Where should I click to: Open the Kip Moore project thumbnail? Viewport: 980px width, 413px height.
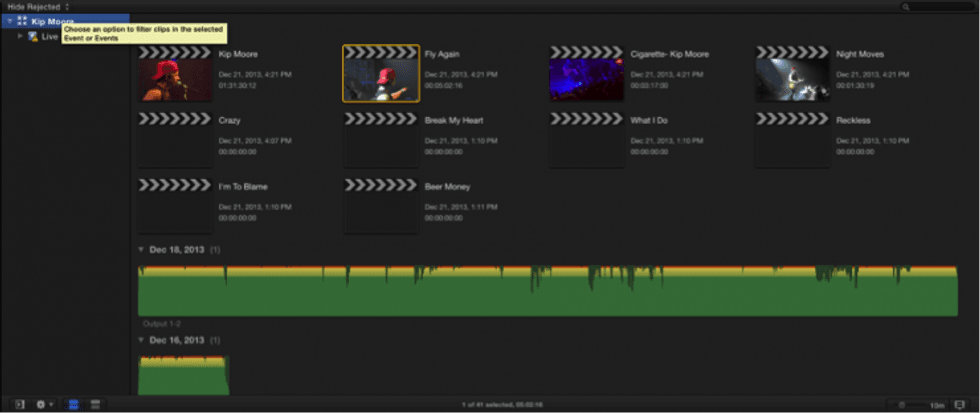pos(174,74)
